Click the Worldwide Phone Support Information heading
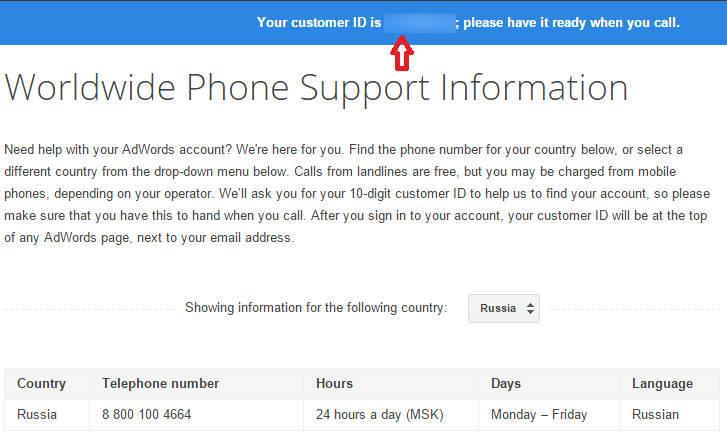The image size is (727, 443). pos(316,88)
